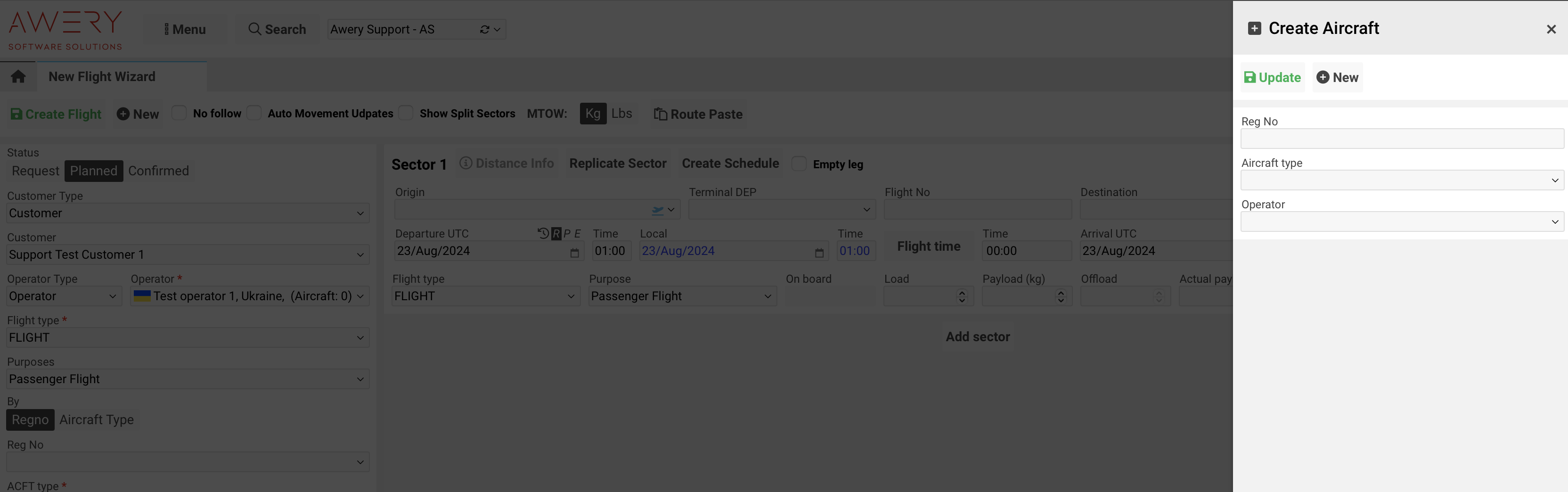This screenshot has height=492, width=1568.
Task: Check the Empty leg checkbox
Action: 799,164
